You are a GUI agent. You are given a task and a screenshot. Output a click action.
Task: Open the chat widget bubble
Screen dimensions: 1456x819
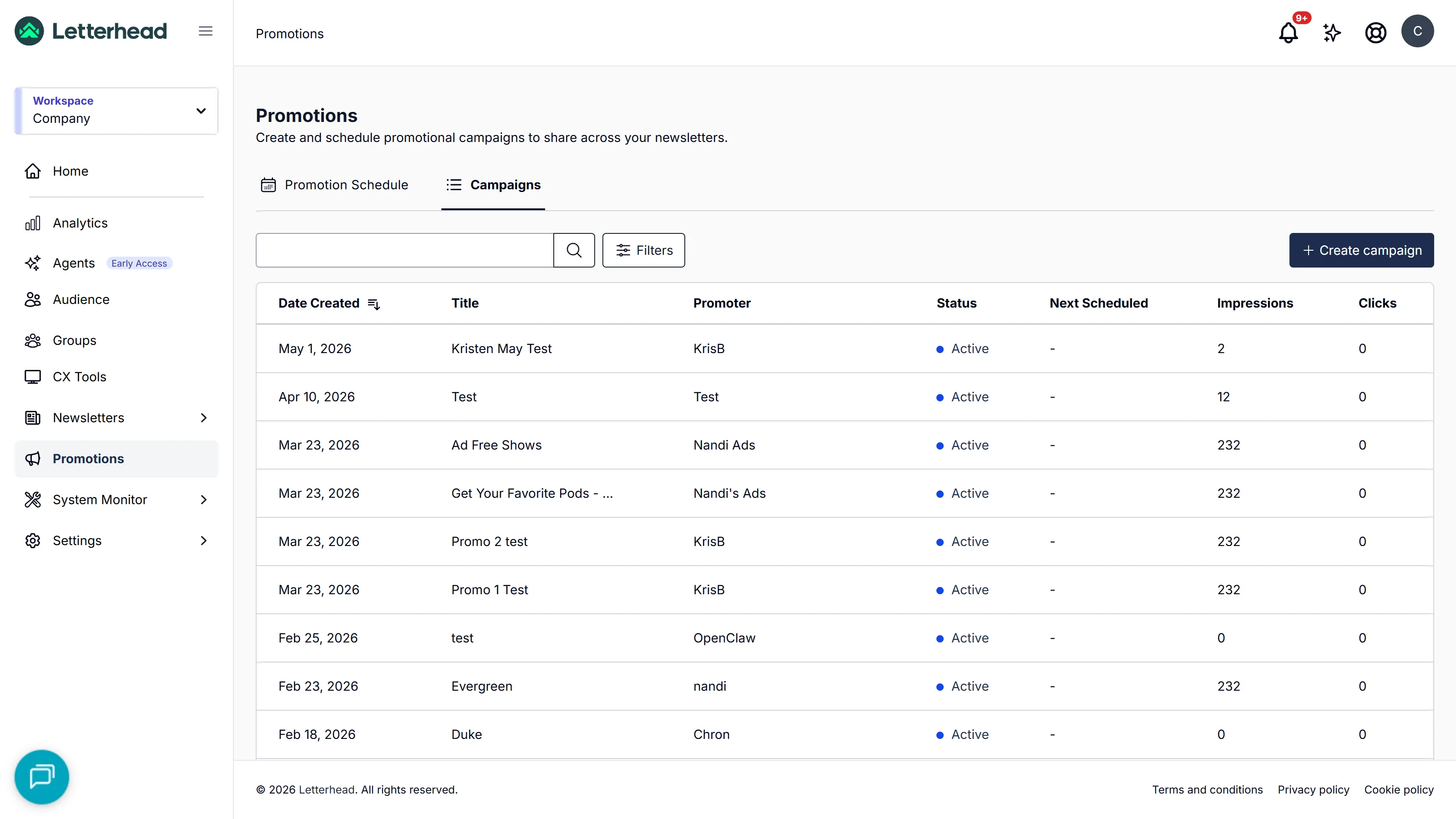[x=42, y=777]
